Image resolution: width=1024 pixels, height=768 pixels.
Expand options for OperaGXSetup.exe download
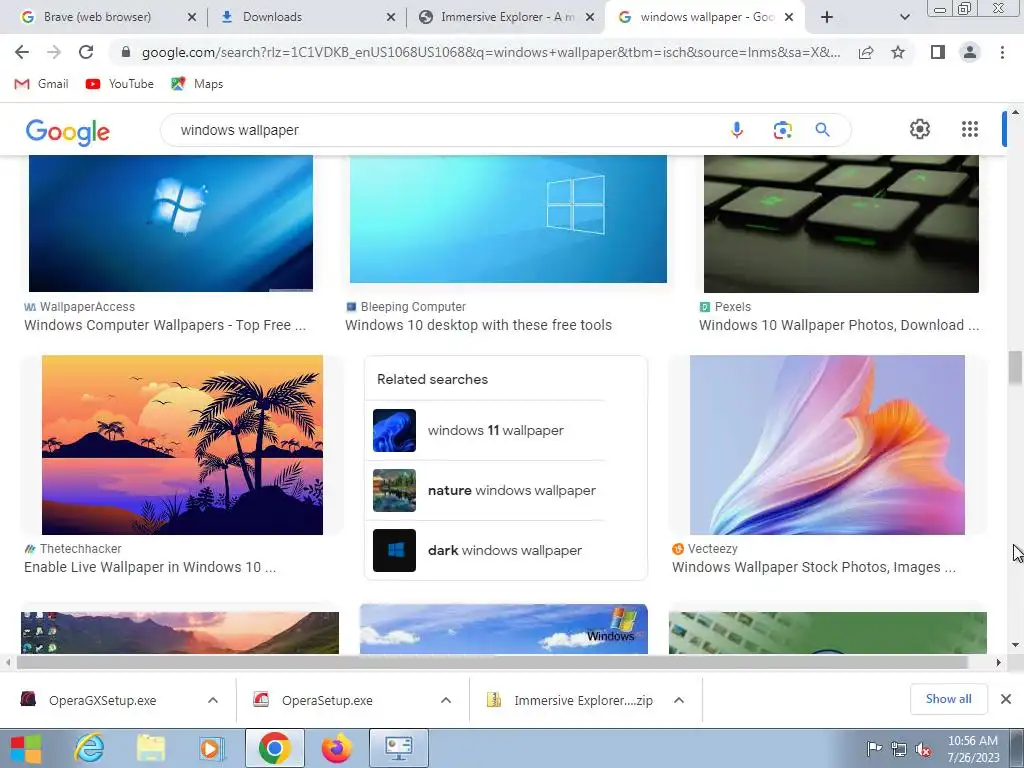213,700
